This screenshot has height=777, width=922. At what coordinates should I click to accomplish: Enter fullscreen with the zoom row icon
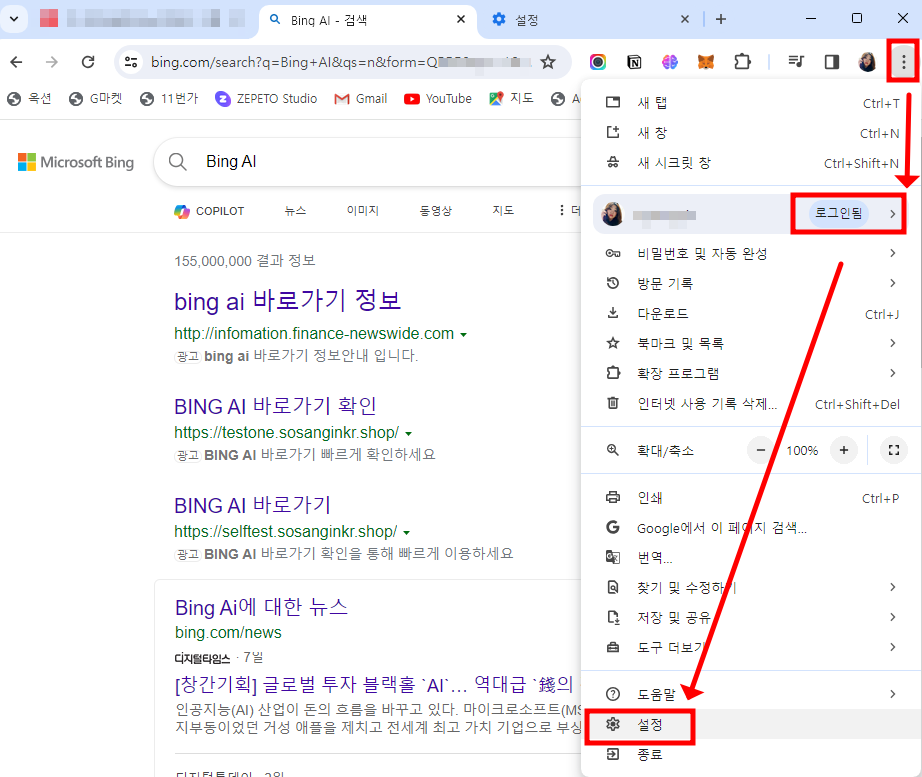click(894, 450)
